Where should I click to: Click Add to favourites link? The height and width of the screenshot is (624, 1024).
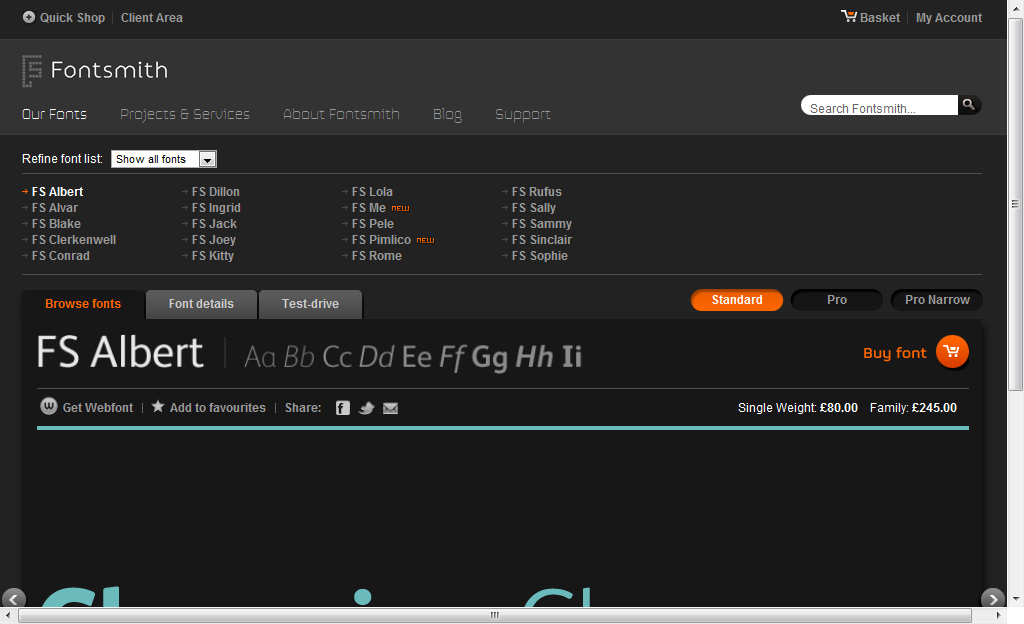[217, 408]
